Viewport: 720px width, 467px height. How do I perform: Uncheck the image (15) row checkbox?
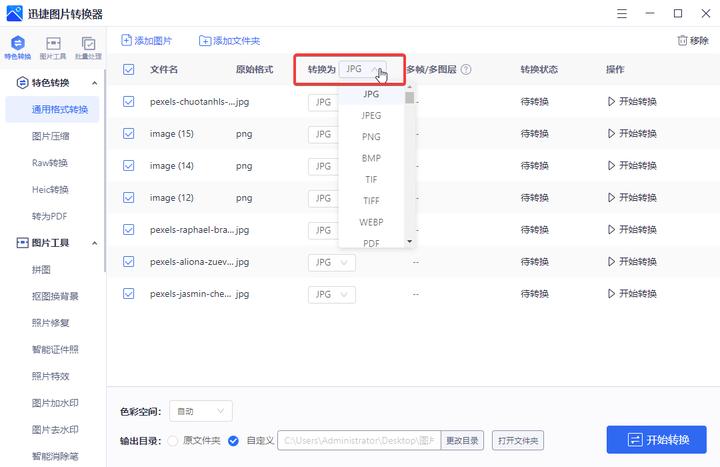click(x=129, y=134)
